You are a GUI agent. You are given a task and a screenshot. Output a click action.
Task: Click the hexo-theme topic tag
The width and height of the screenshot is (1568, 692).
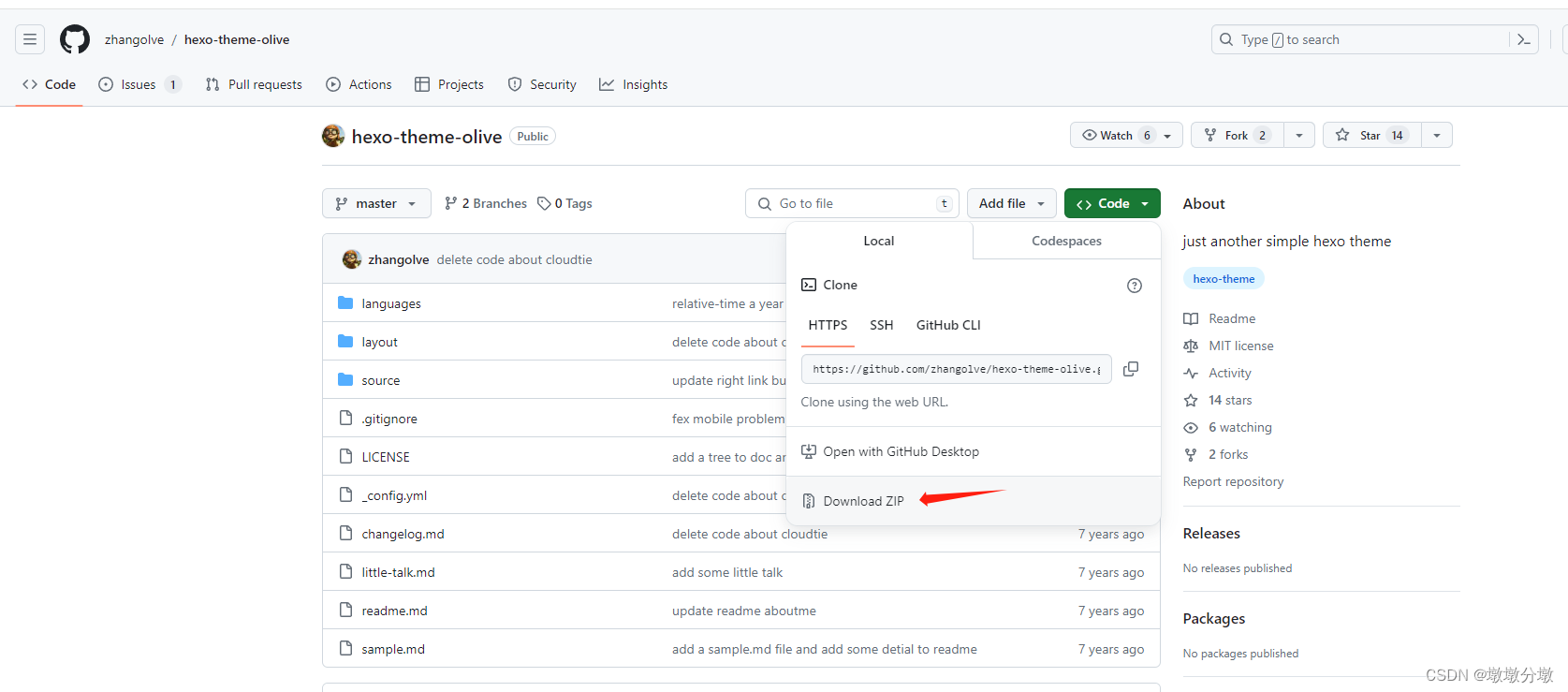(x=1224, y=279)
